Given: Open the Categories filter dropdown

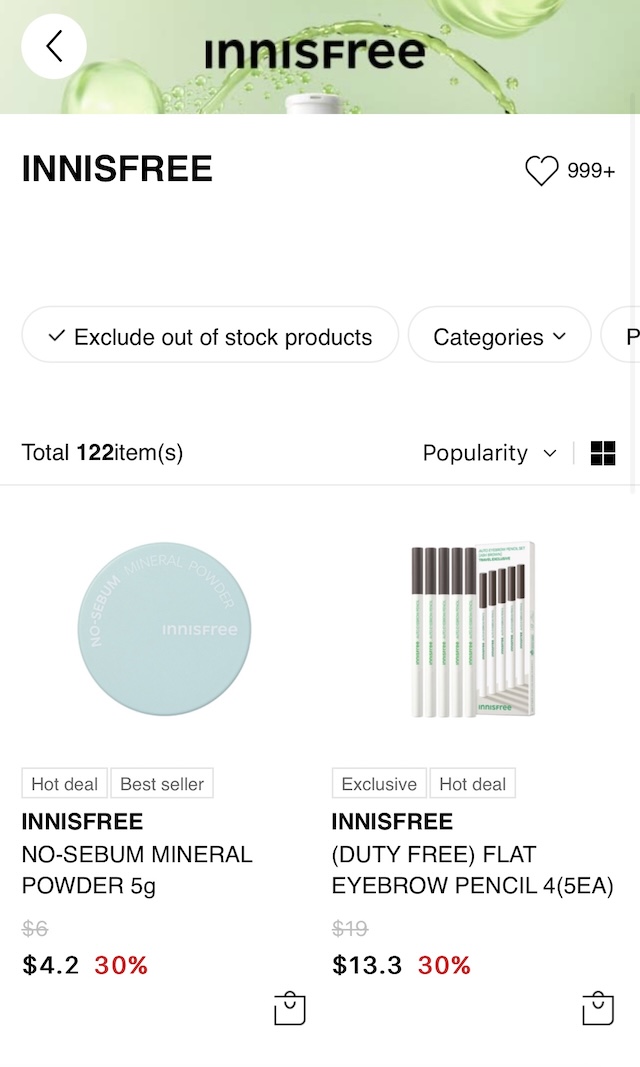Looking at the screenshot, I should (500, 335).
